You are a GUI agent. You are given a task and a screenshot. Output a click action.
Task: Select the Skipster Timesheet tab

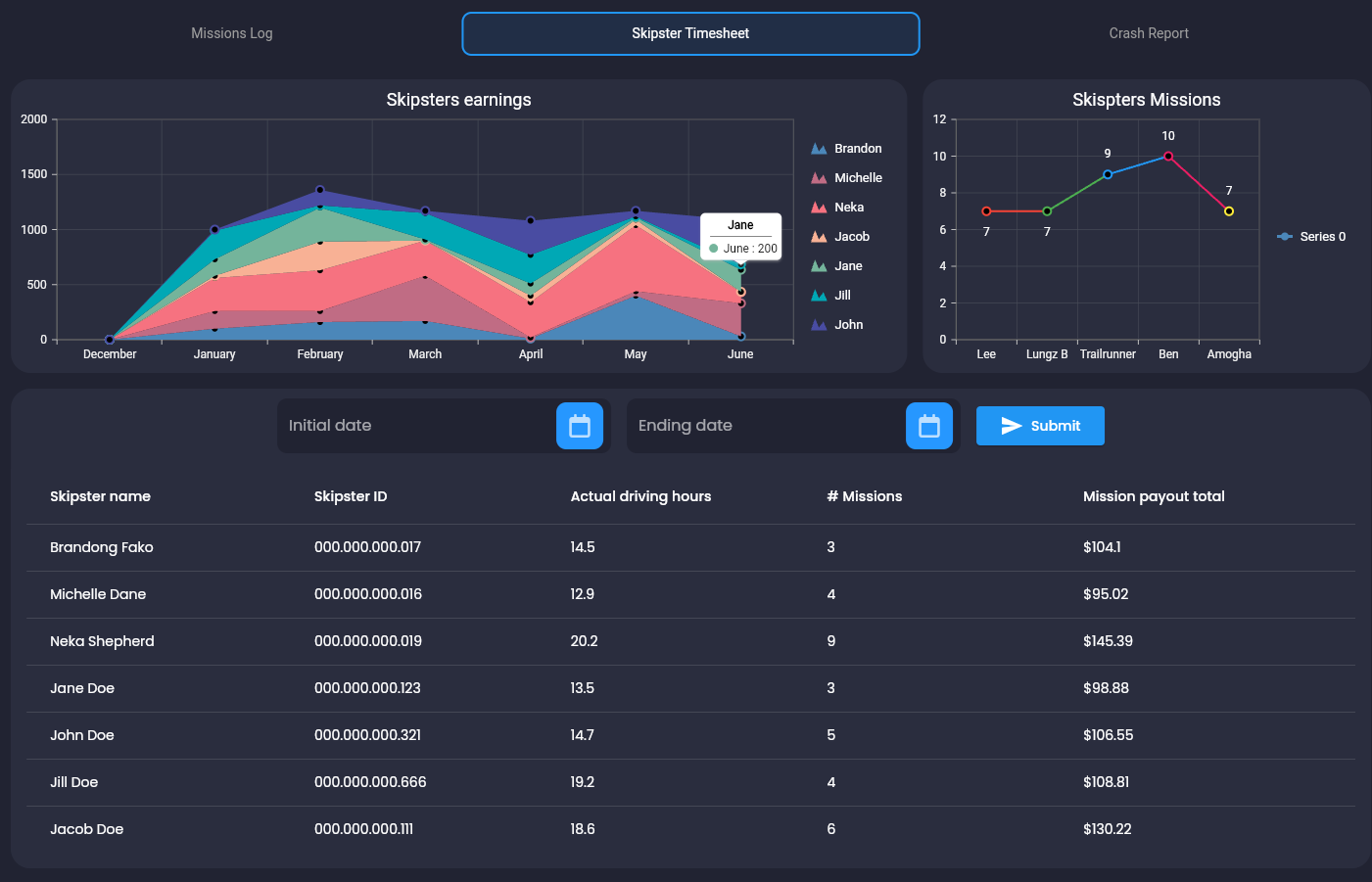pyautogui.click(x=690, y=33)
